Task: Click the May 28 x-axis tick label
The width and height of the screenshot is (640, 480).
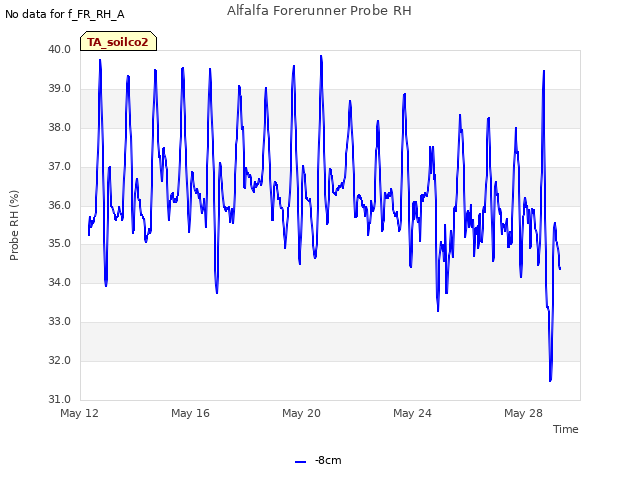Action: [523, 413]
